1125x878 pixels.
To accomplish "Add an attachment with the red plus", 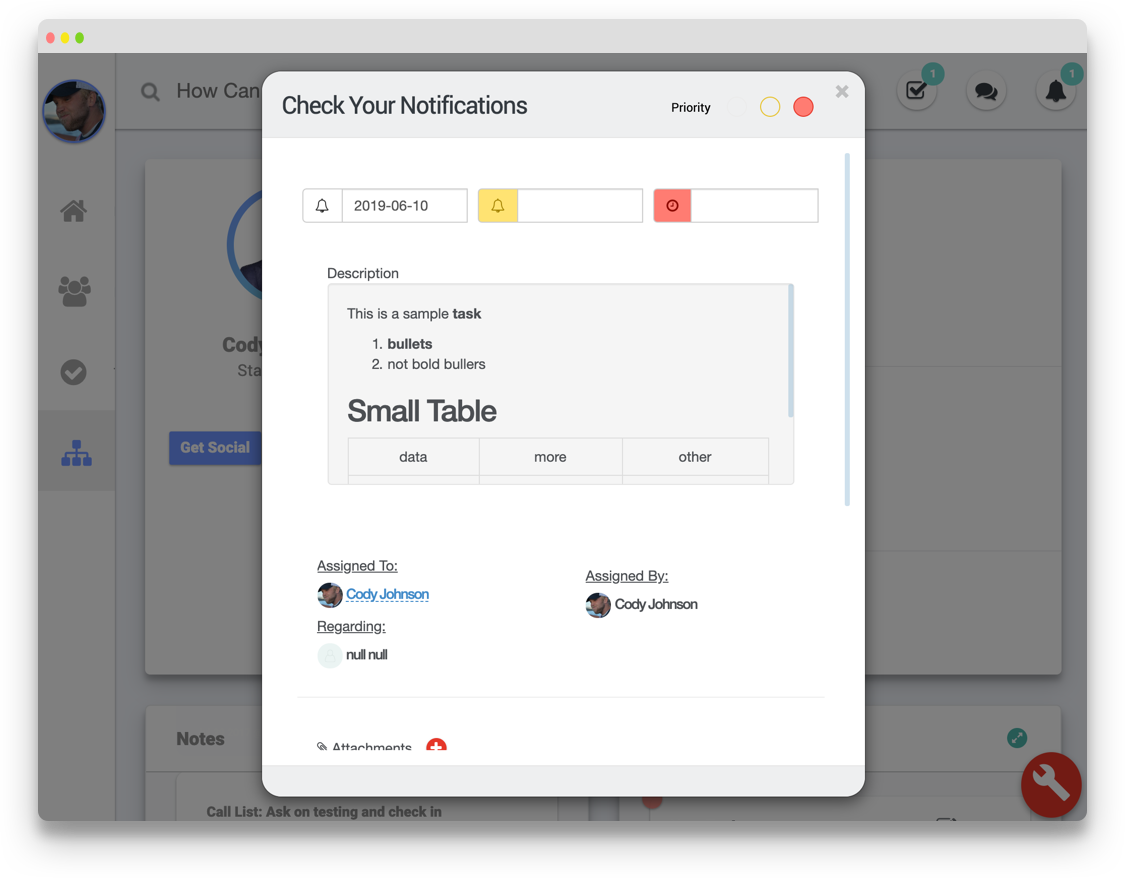I will [436, 746].
